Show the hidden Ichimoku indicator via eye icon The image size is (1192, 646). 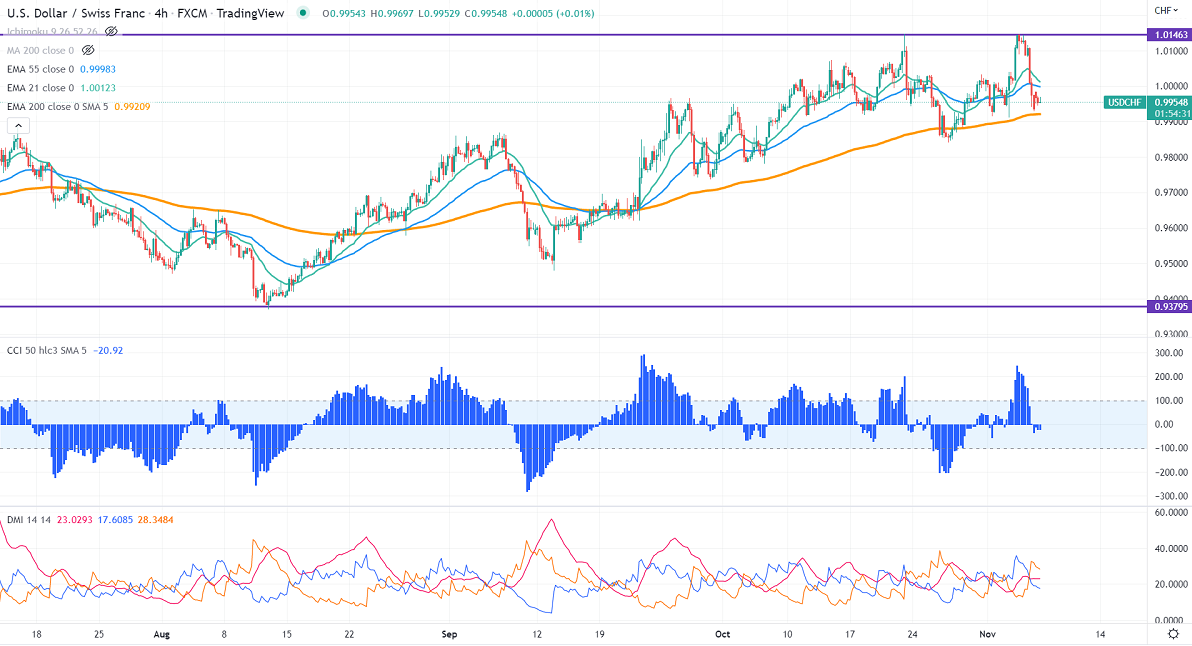(111, 31)
